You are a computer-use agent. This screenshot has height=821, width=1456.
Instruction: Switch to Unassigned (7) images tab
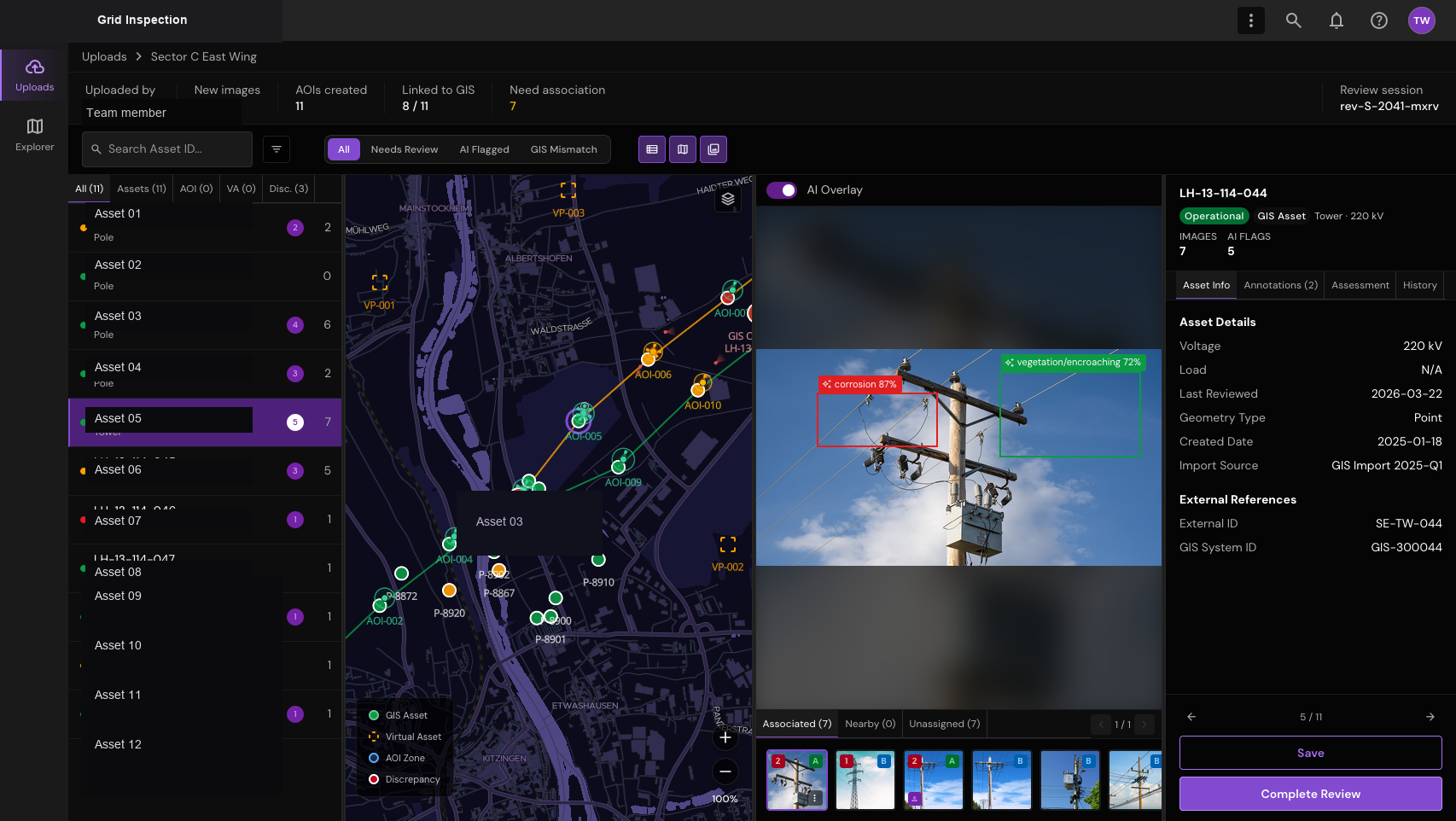point(945,724)
